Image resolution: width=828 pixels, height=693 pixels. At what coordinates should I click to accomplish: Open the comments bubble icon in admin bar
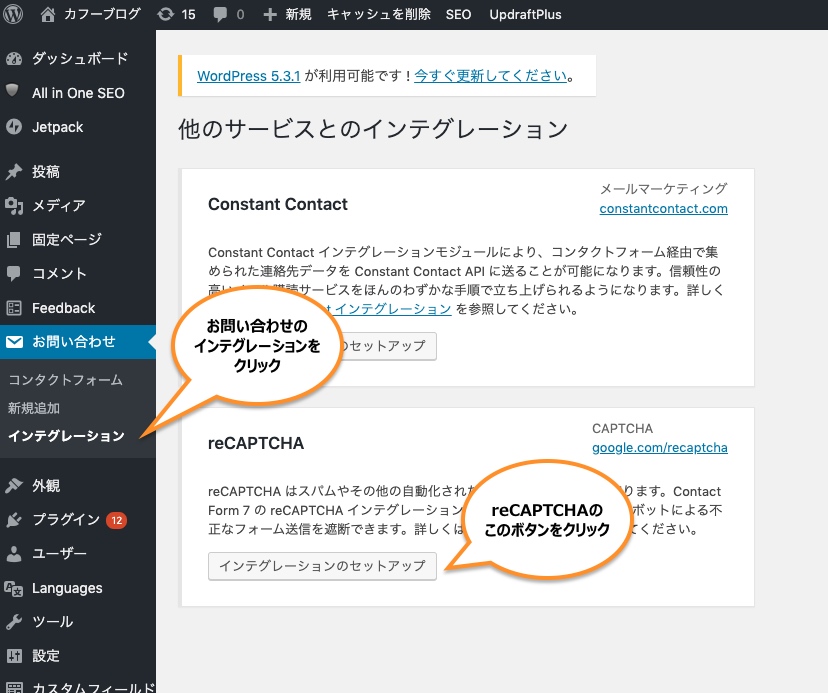click(220, 14)
